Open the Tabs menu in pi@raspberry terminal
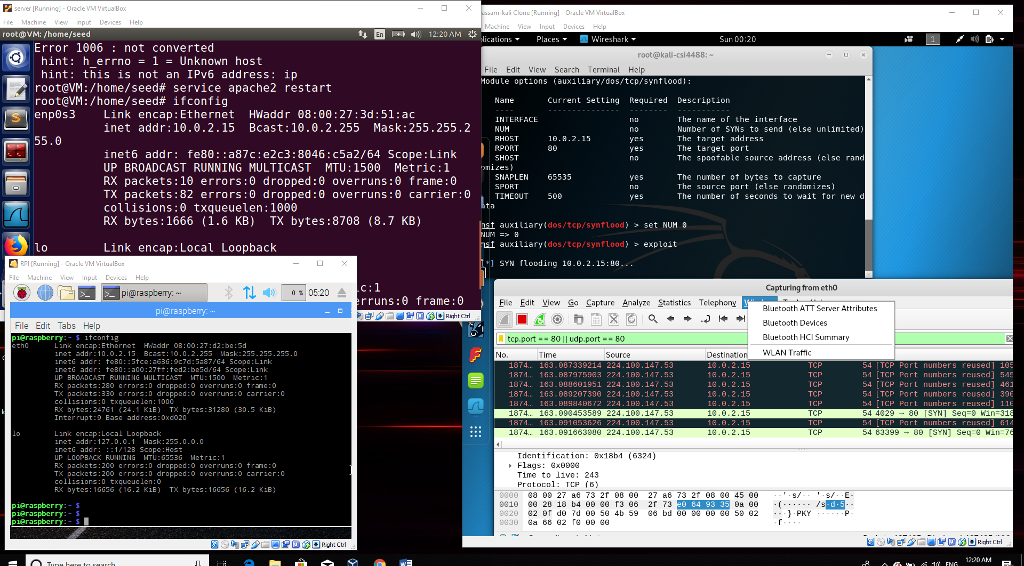 67,325
